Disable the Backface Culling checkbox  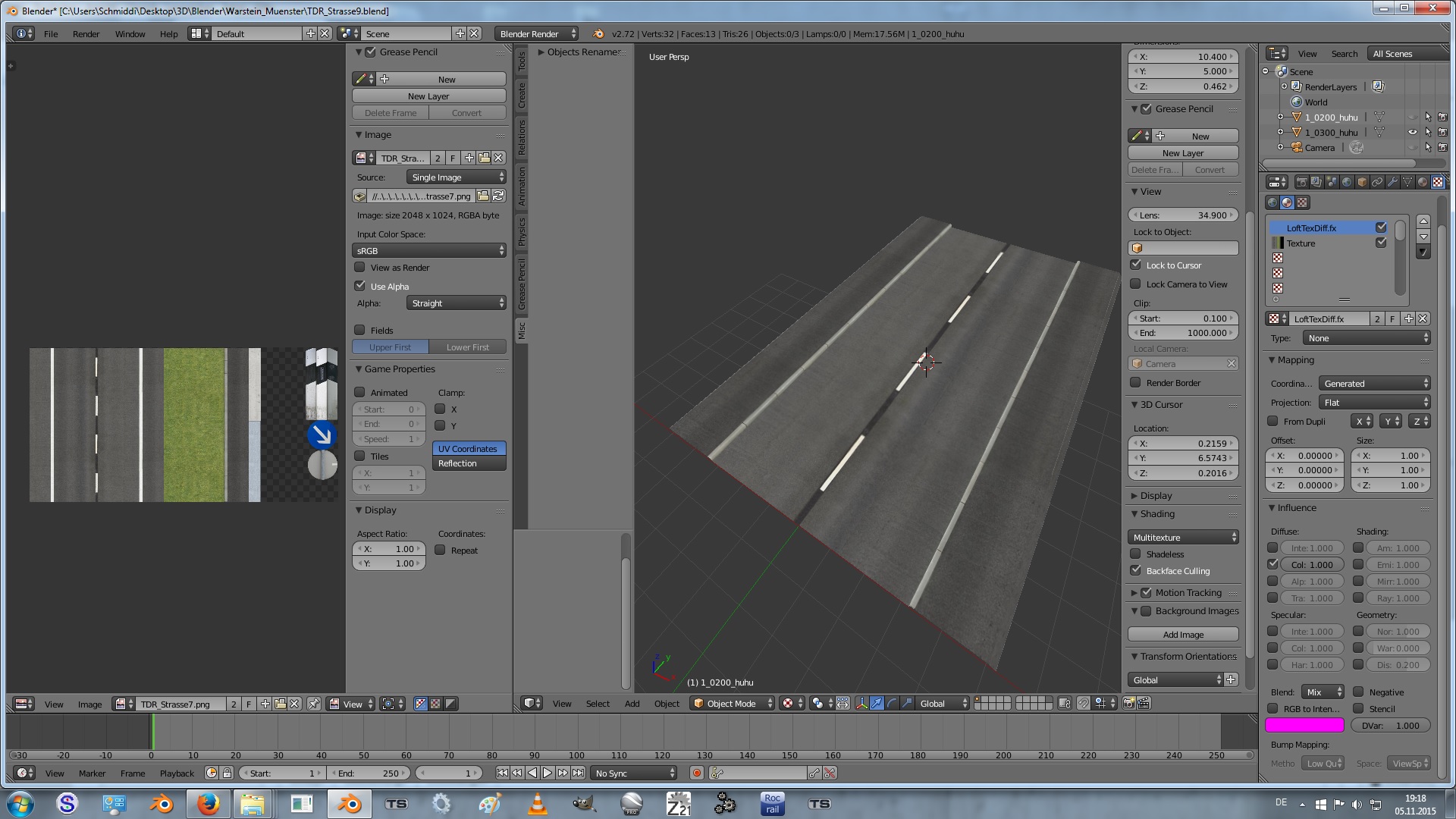(1135, 570)
